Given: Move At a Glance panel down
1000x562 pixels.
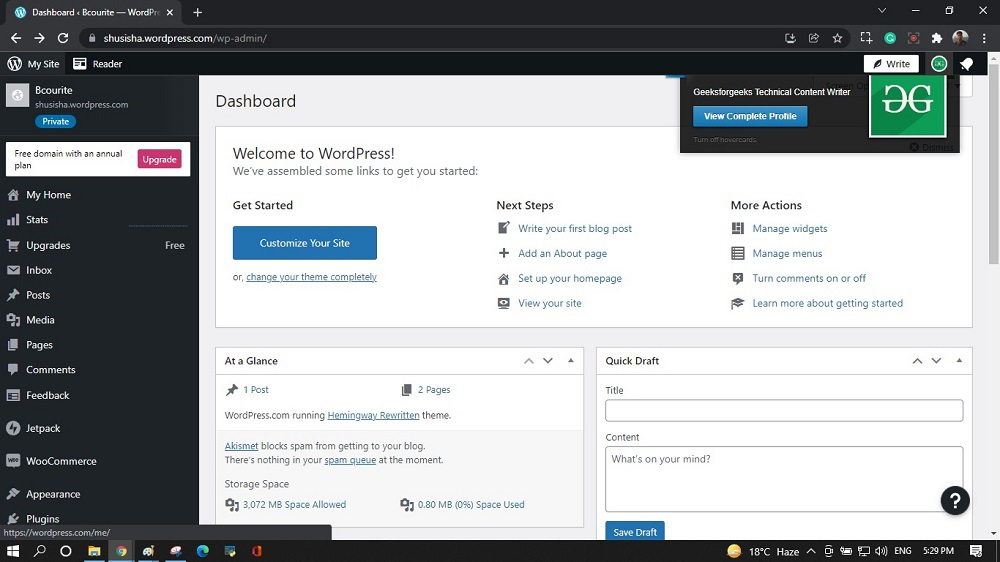Looking at the screenshot, I should tap(548, 361).
